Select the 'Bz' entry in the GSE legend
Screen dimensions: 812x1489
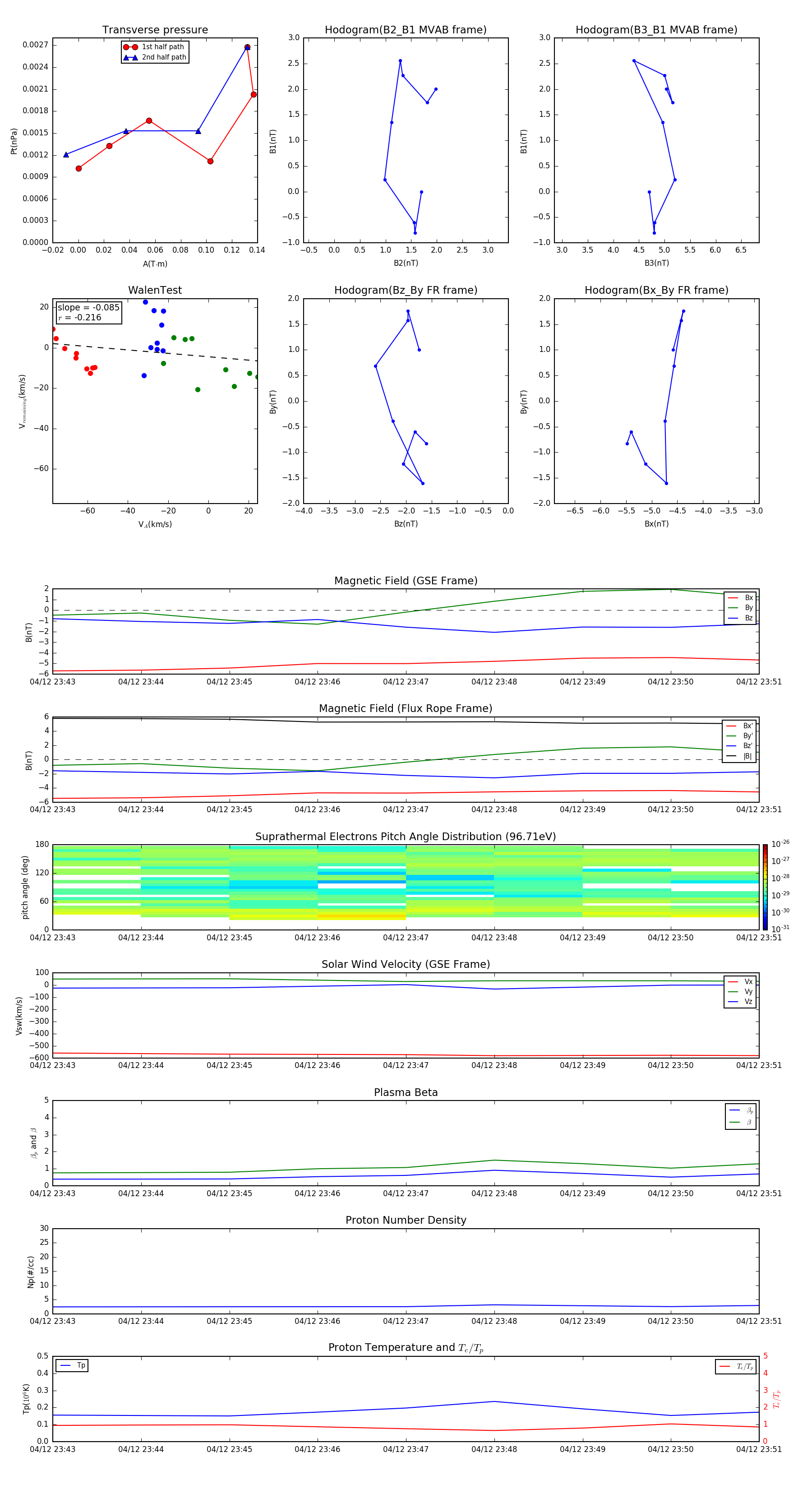click(740, 618)
